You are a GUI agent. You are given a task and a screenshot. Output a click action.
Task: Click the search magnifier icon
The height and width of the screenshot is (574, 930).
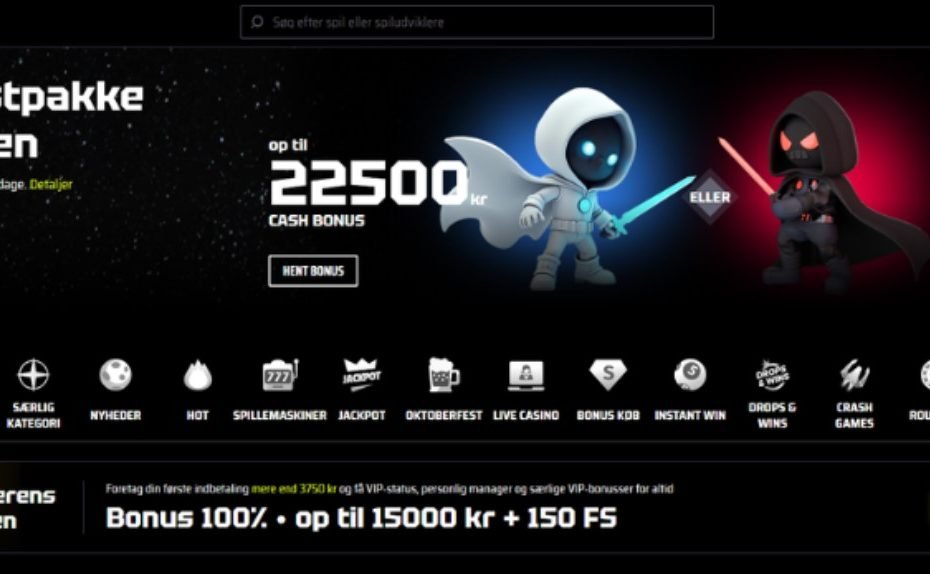click(257, 22)
